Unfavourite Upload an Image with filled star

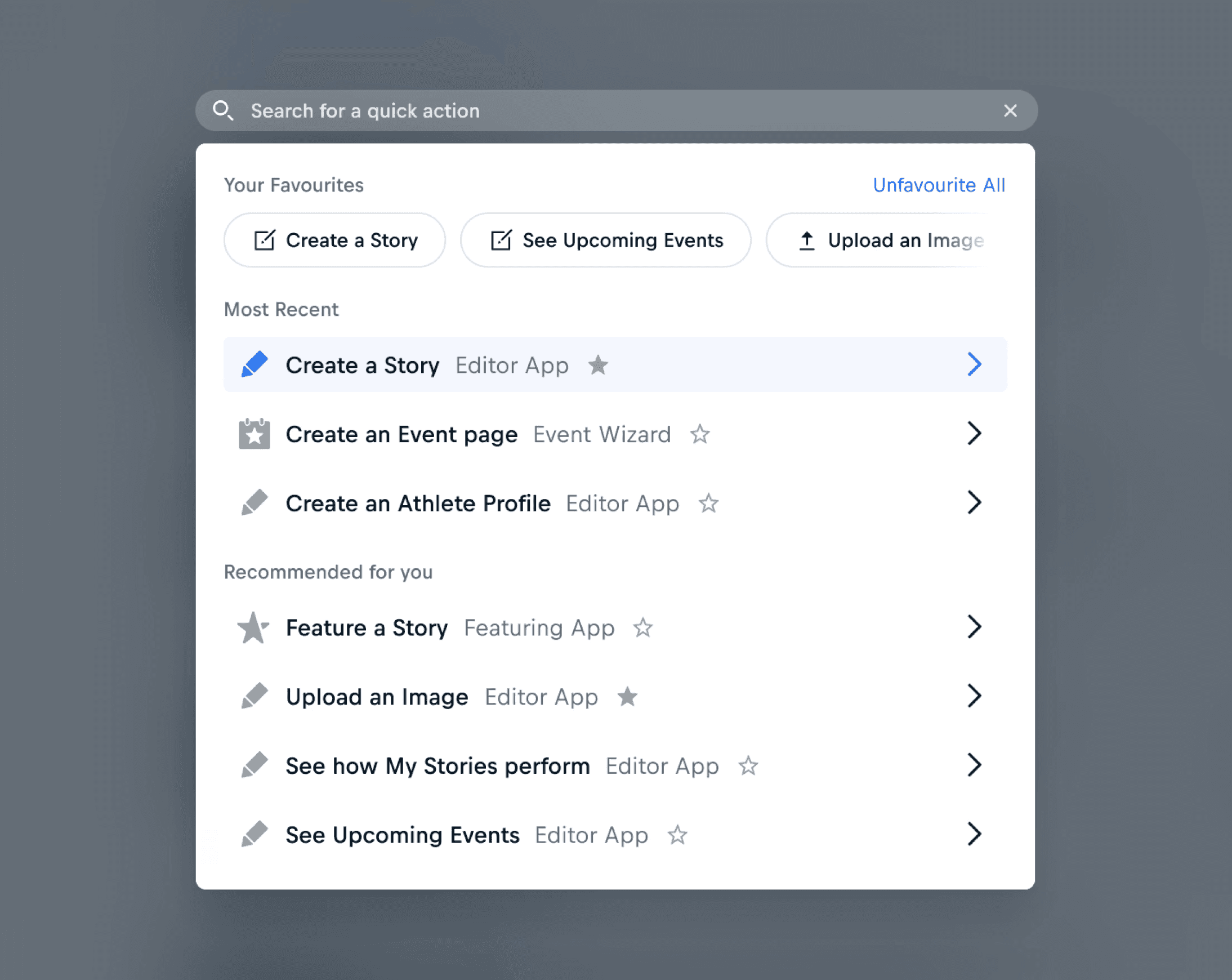(627, 696)
